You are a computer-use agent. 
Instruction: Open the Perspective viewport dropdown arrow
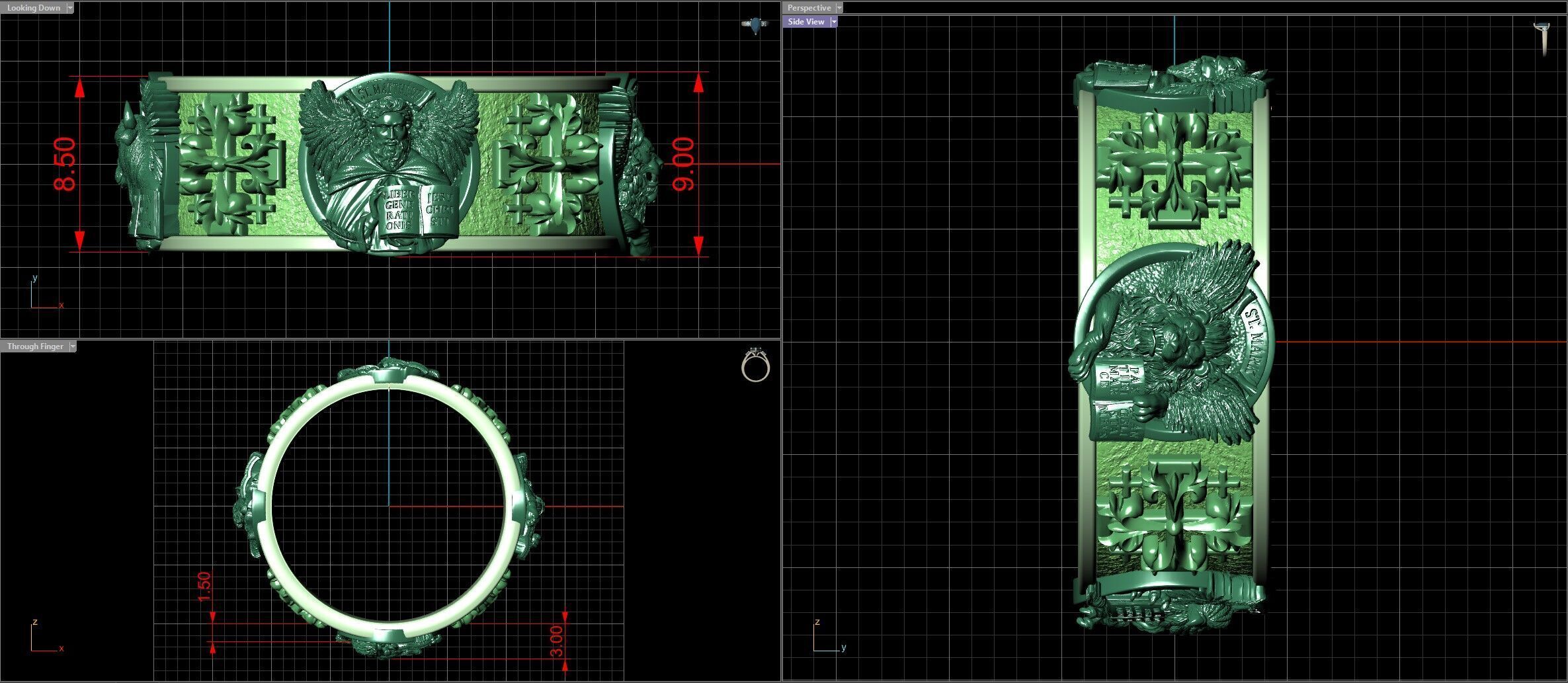point(839,8)
